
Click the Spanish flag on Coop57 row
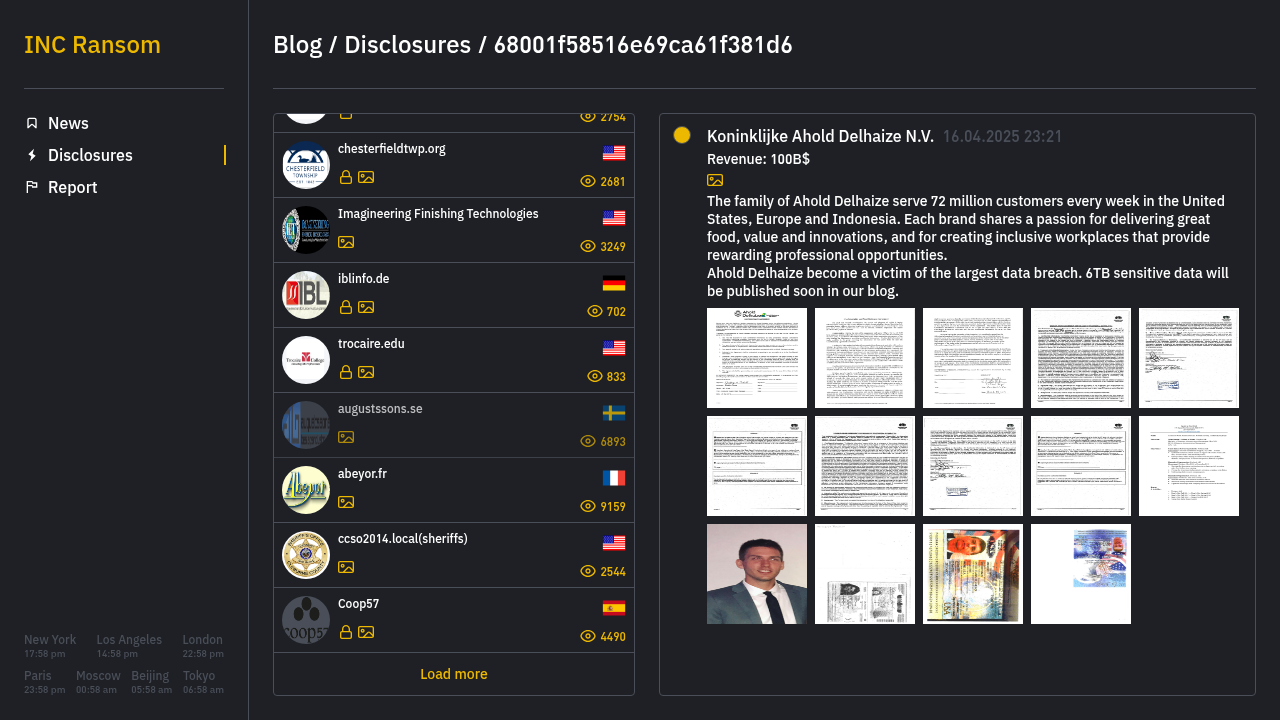point(614,608)
